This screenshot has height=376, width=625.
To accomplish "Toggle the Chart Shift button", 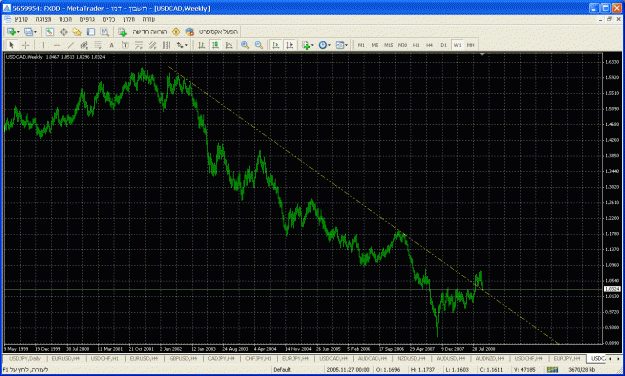I will (x=290, y=45).
